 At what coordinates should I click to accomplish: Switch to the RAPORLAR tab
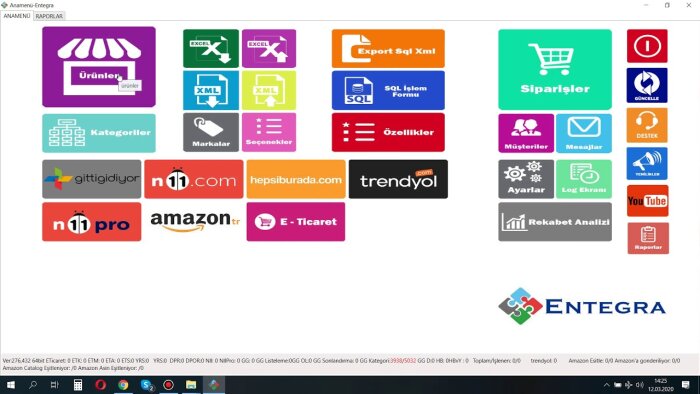pyautogui.click(x=49, y=16)
